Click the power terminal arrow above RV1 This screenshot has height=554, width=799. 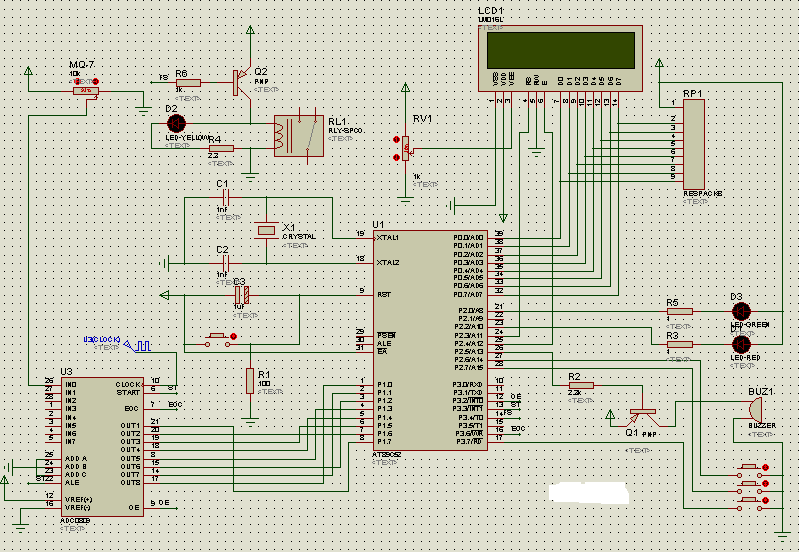point(406,88)
